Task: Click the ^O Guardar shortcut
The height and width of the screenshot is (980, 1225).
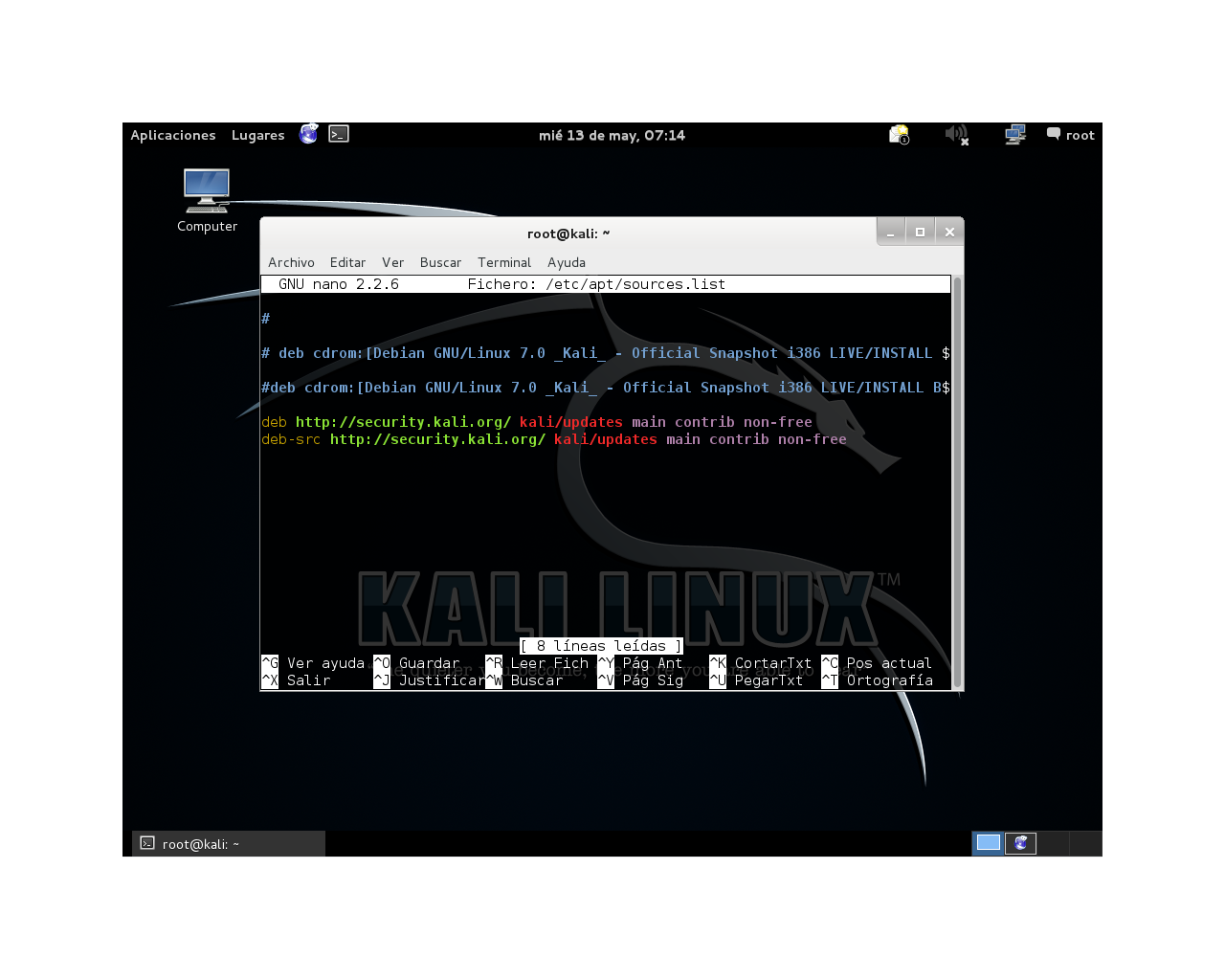Action: (x=416, y=663)
